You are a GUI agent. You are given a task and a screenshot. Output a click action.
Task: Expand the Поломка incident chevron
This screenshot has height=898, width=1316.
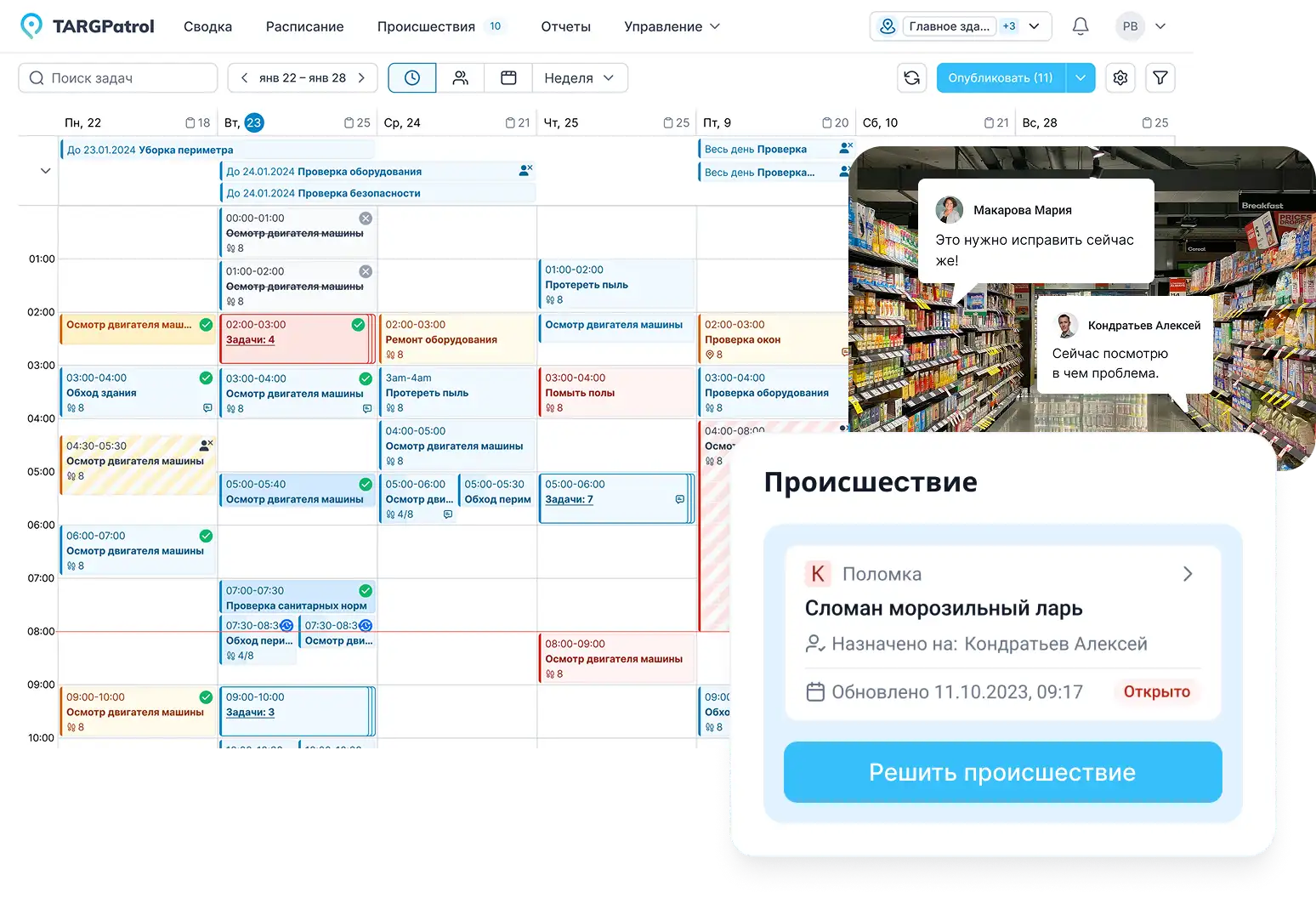pyautogui.click(x=1188, y=574)
